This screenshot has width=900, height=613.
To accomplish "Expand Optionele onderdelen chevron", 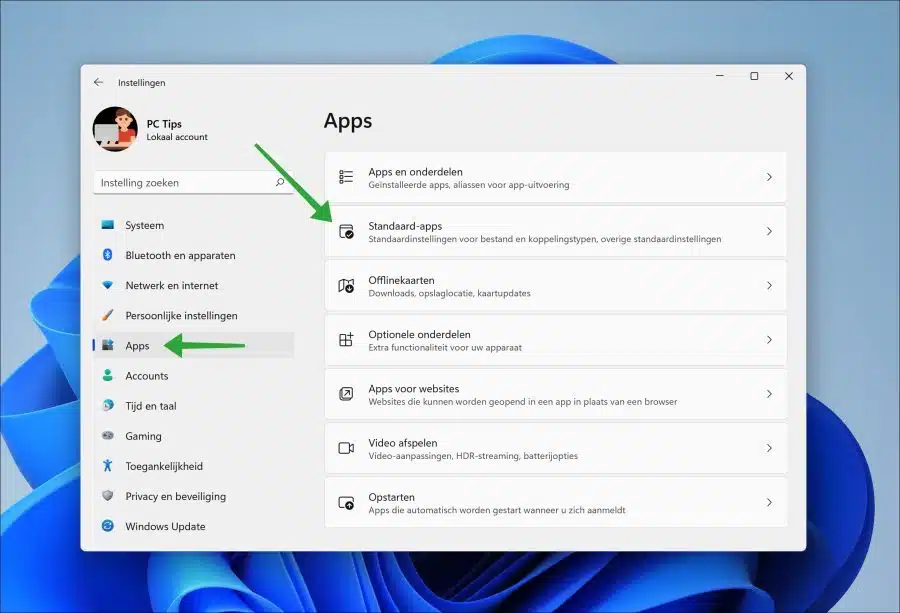I will tap(769, 339).
